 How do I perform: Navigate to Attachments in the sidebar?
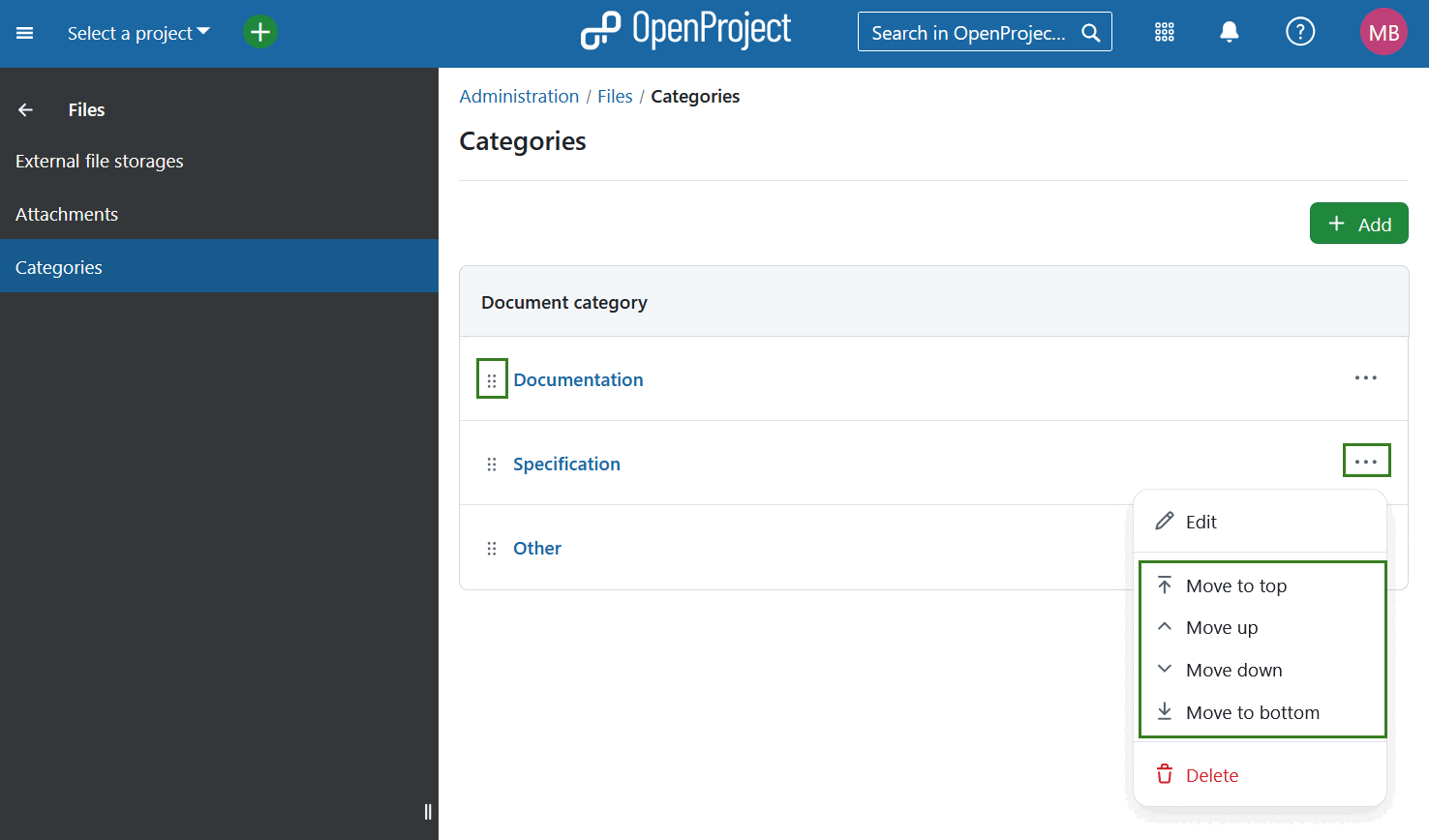(x=67, y=214)
